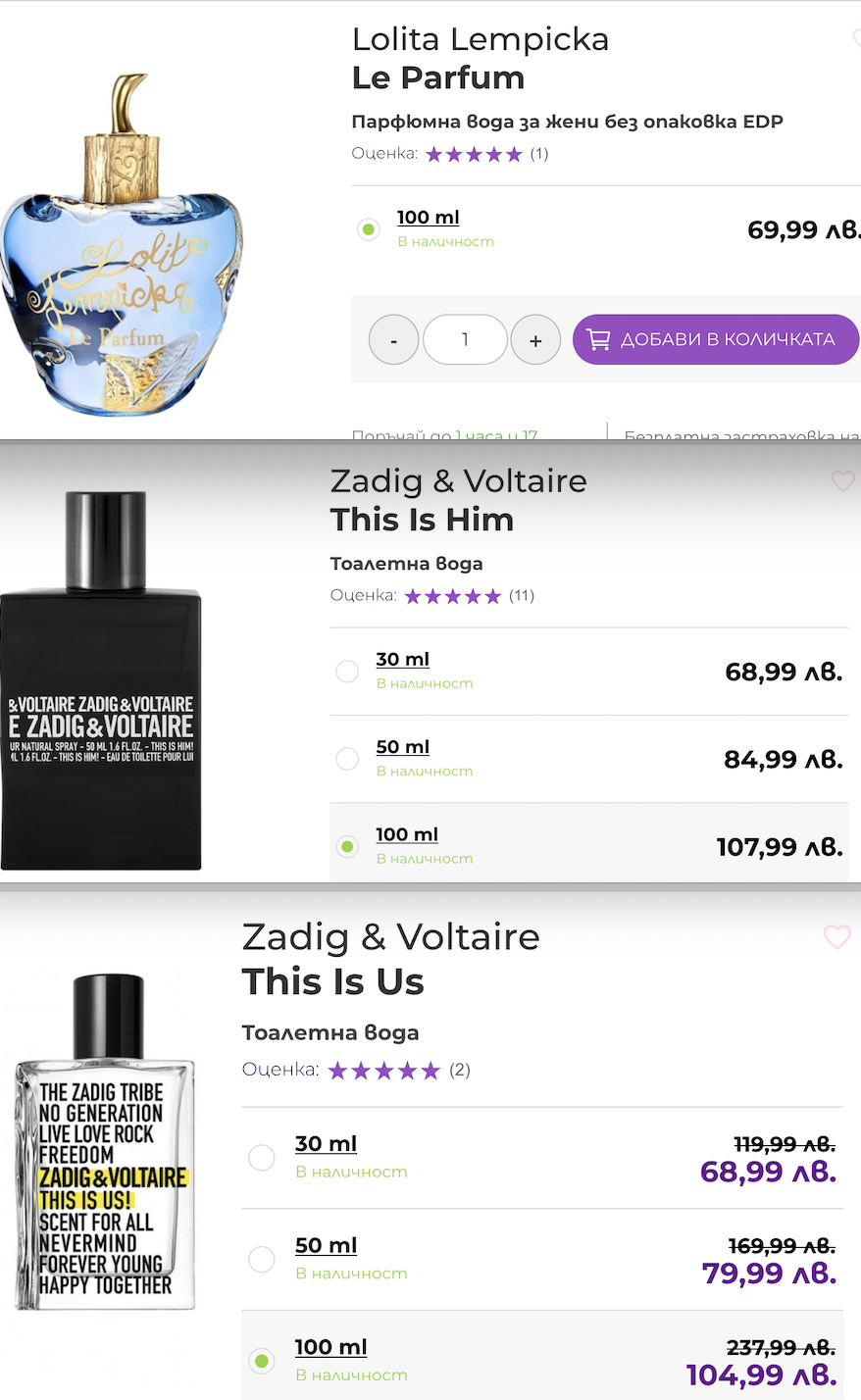The height and width of the screenshot is (1400, 861).
Task: Open the Lolita Lempicka bottle image
Action: (x=121, y=245)
